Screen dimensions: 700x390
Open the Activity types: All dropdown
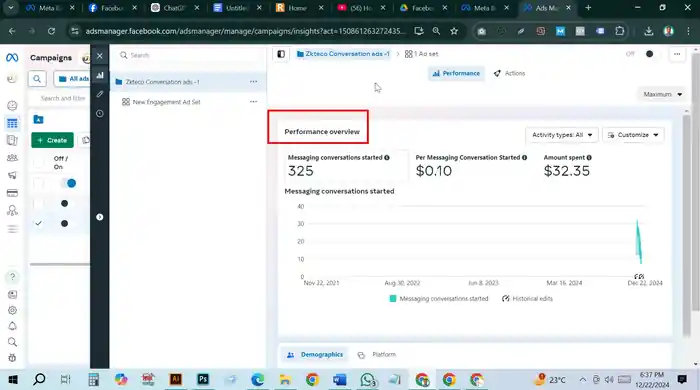point(562,135)
